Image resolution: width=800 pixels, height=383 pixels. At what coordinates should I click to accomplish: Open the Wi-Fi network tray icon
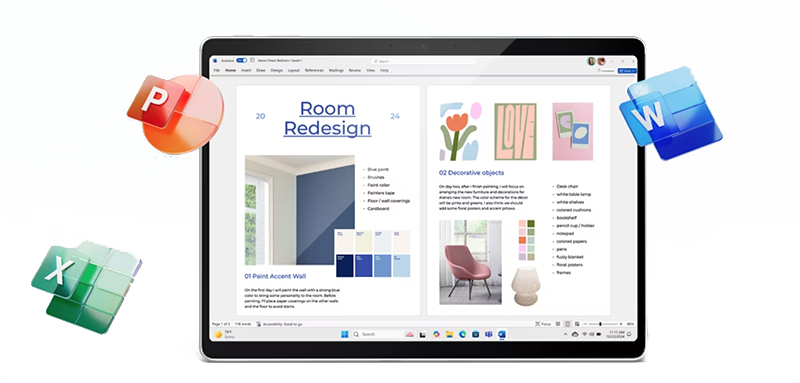point(585,334)
